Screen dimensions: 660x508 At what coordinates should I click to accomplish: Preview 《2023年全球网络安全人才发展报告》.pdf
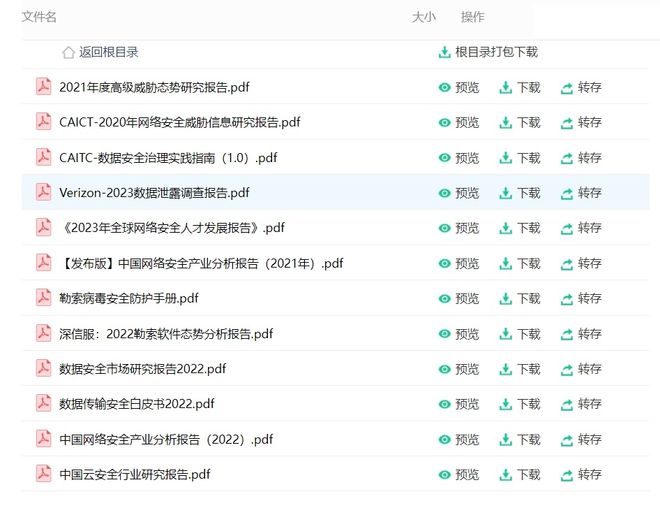(x=459, y=228)
